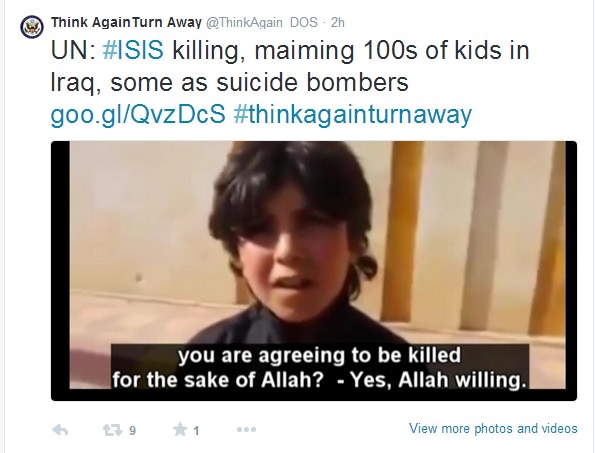
Task: Click text line 'Iraq, some as suicide bombers'
Action: pyautogui.click(x=230, y=82)
